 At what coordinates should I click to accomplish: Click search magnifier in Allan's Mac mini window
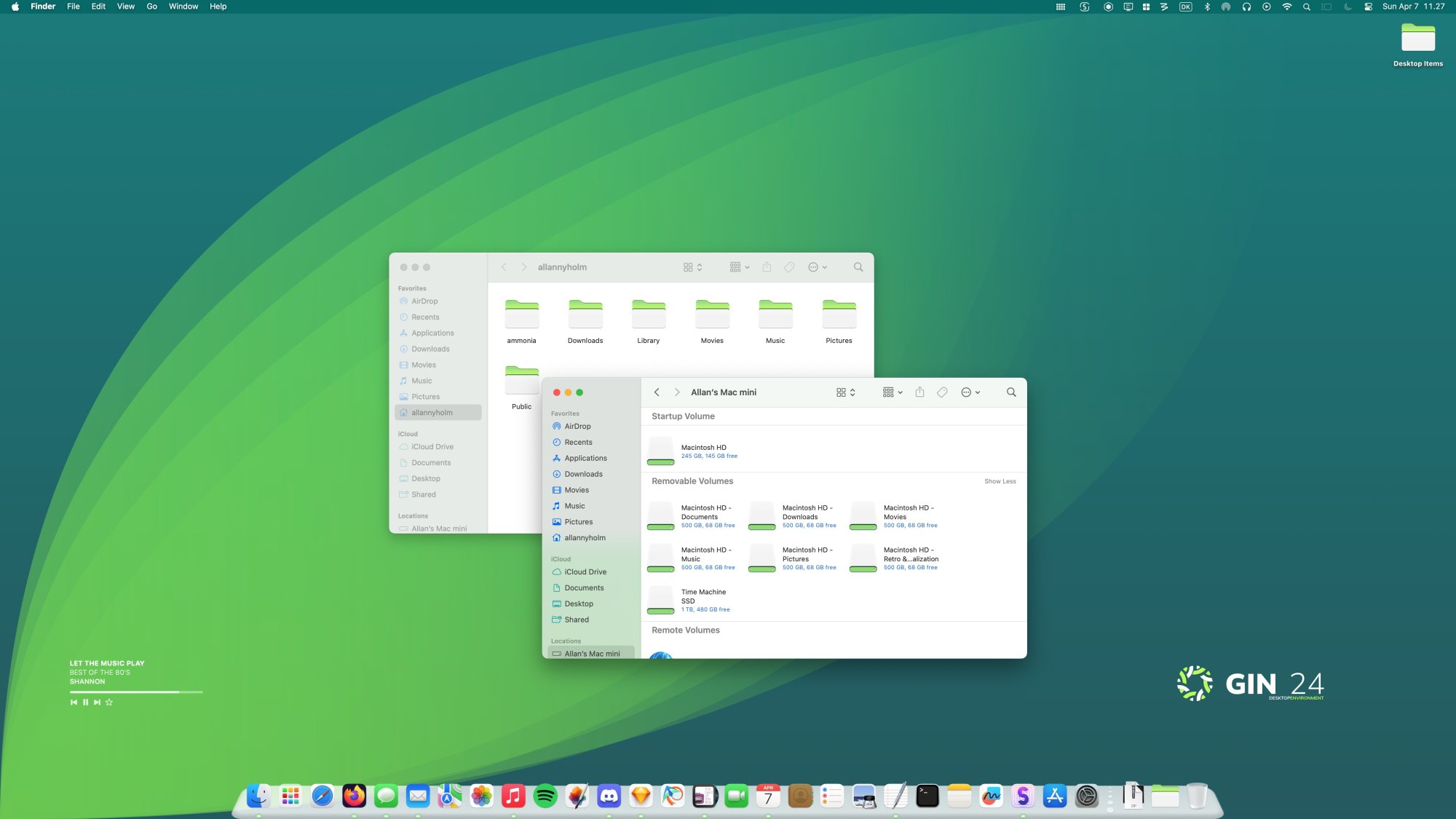[1011, 392]
